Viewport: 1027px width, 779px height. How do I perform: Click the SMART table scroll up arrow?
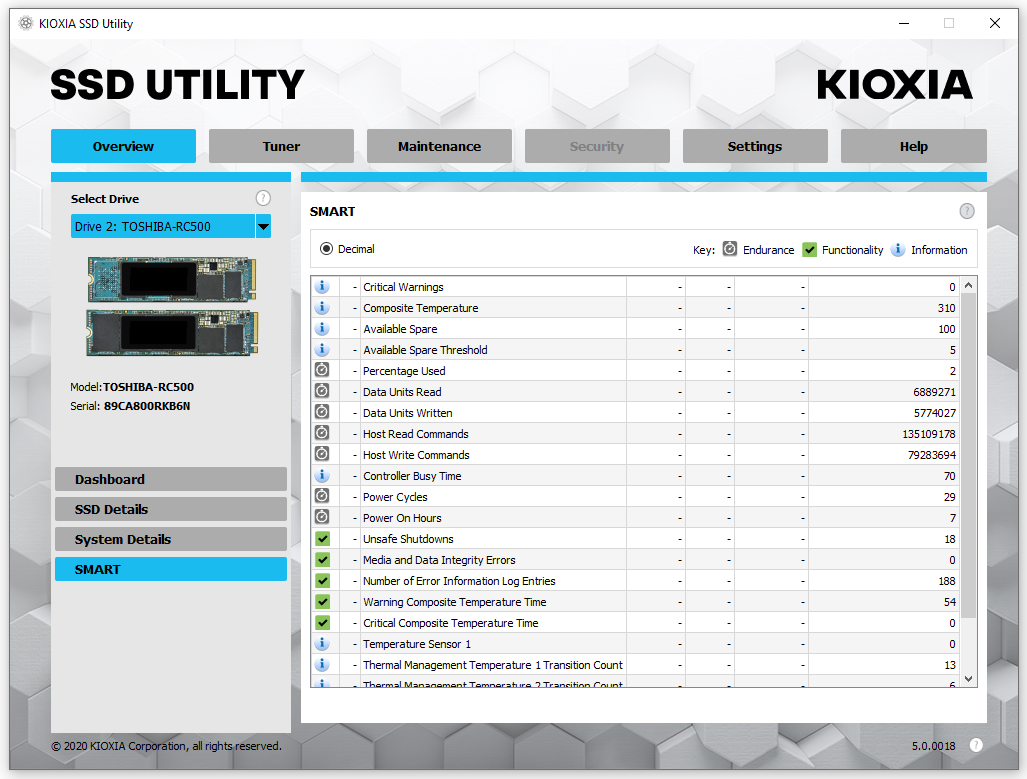[969, 285]
